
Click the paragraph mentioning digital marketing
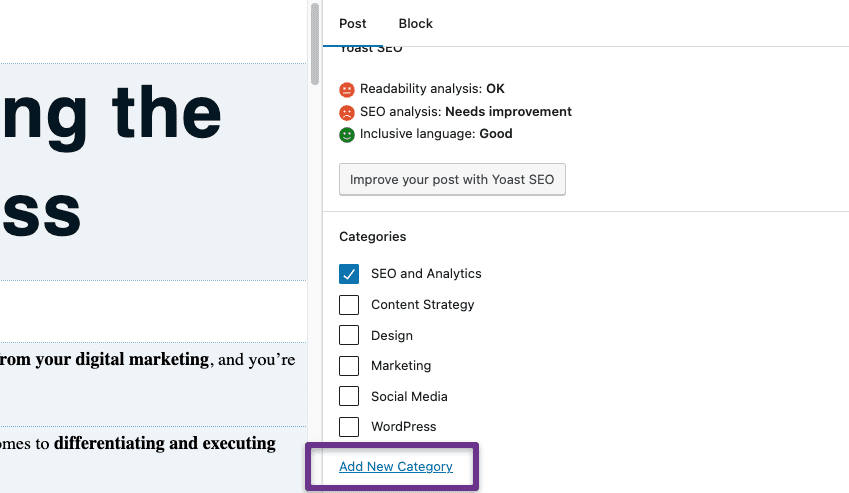point(150,360)
